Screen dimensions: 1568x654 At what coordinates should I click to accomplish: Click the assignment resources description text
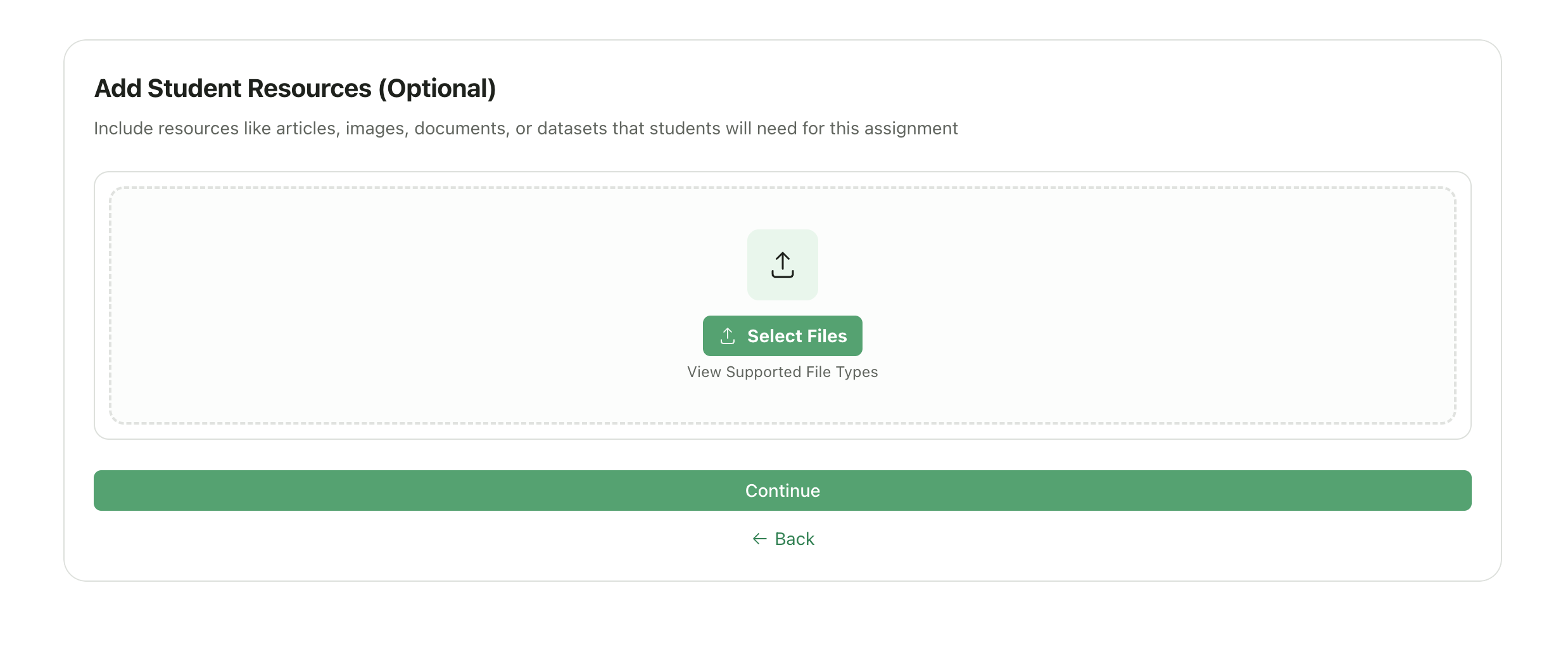[x=526, y=128]
